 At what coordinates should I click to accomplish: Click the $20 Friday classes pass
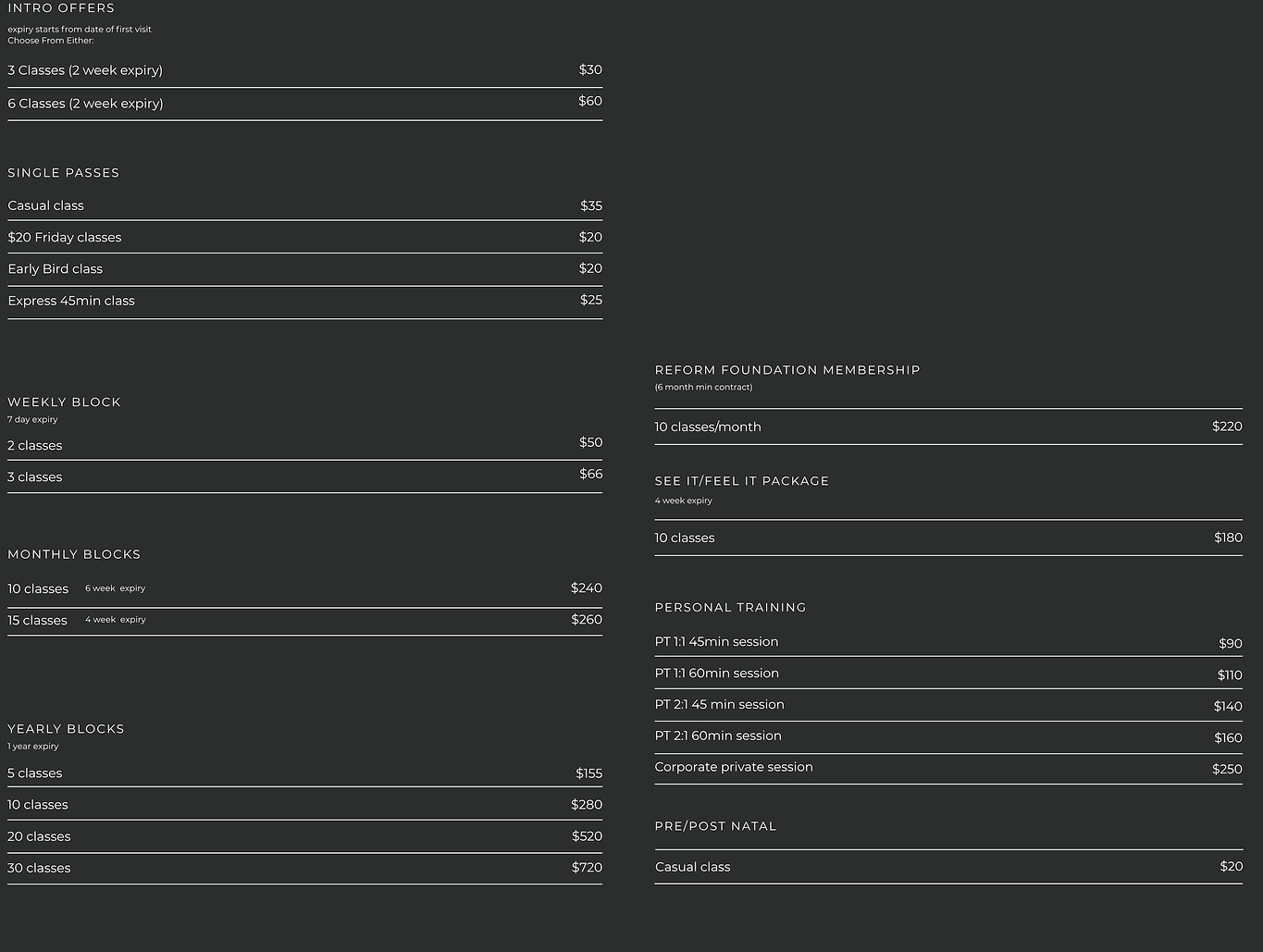click(65, 238)
